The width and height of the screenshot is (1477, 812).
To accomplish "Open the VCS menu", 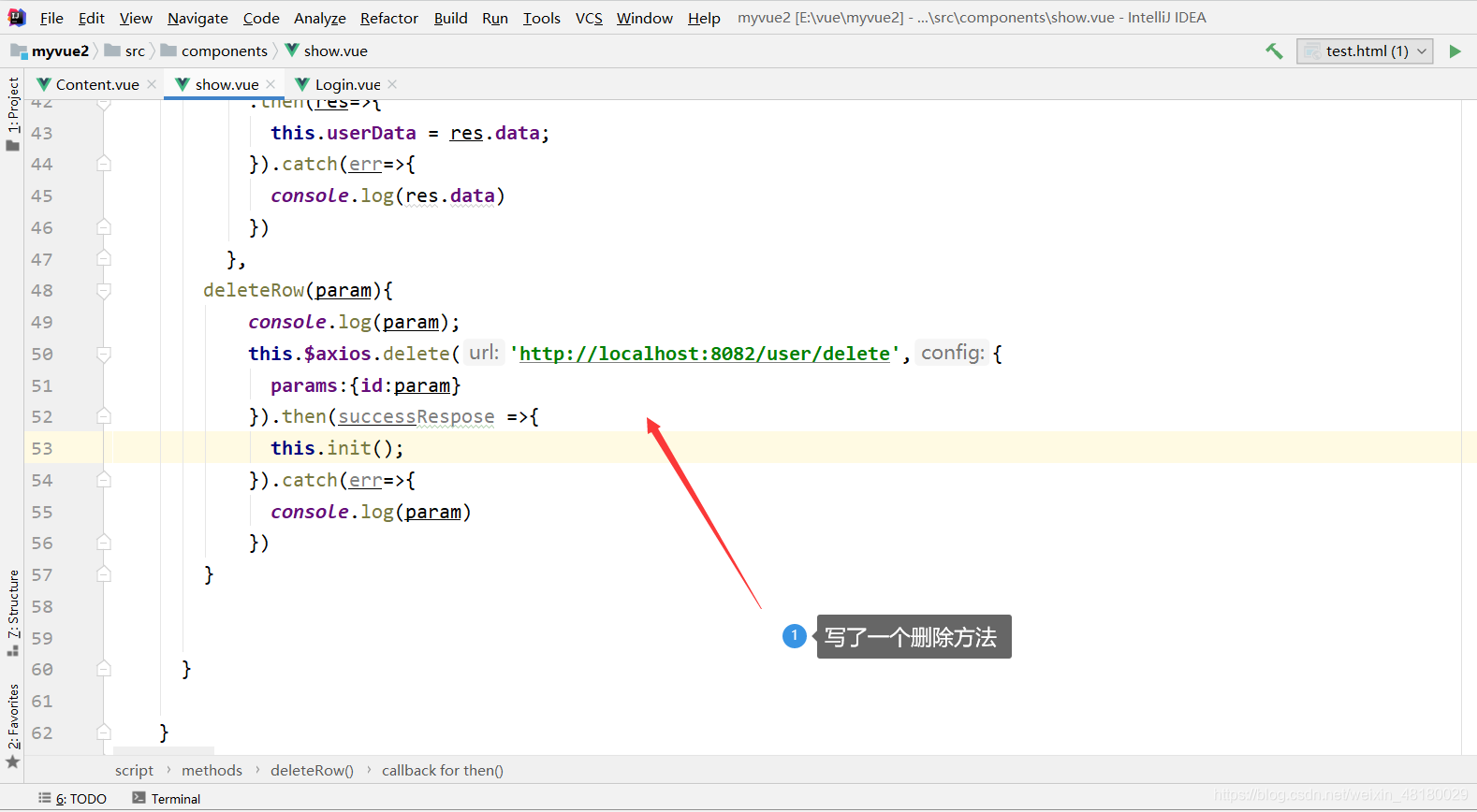I will (x=589, y=18).
